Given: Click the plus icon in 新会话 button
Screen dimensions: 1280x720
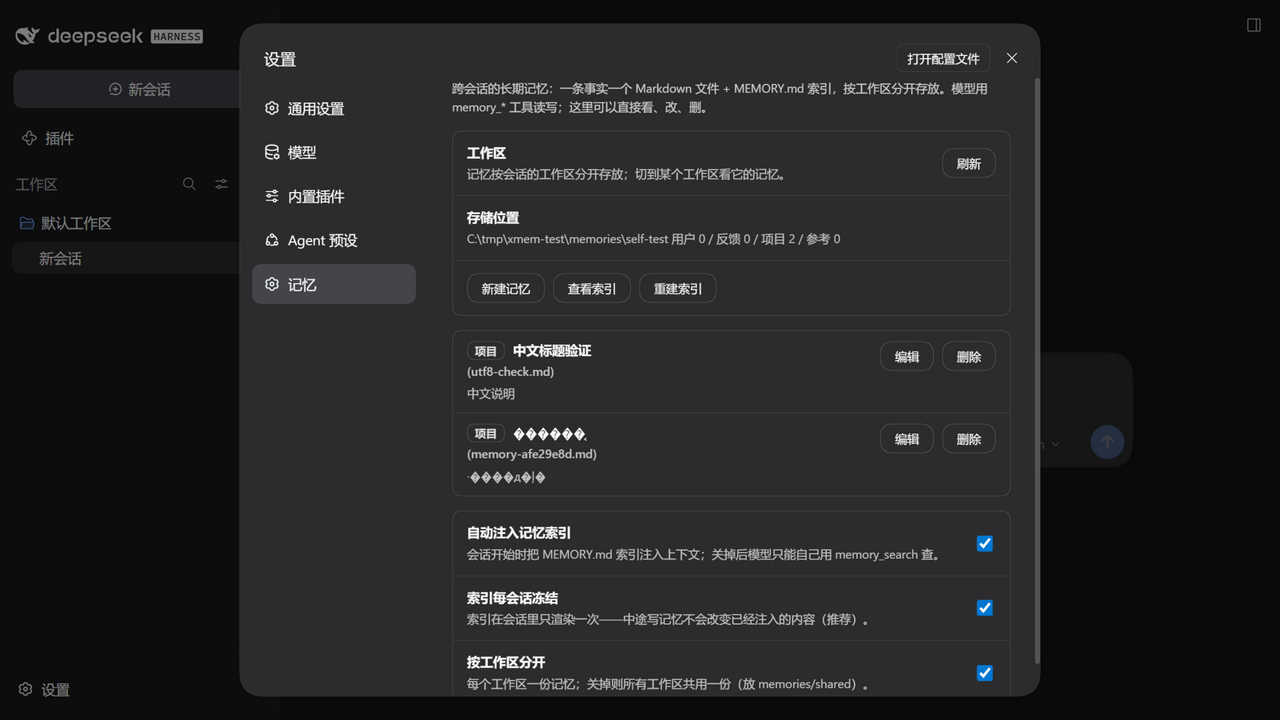Looking at the screenshot, I should [115, 89].
